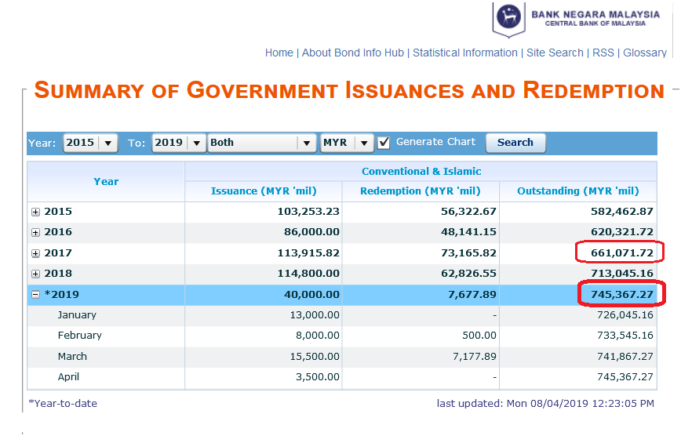Click the *Year-to-date footnote

pyautogui.click(x=63, y=403)
